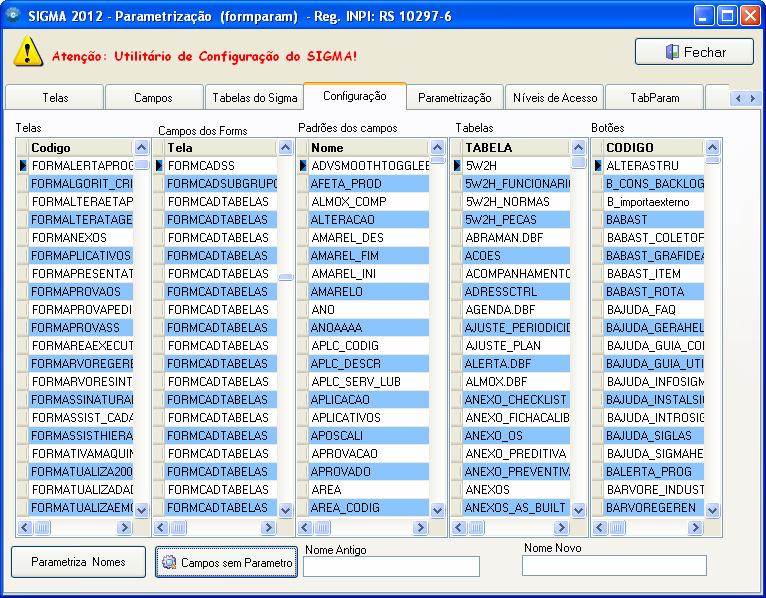Click Nome column header
Viewport: 766px width, 598px height.
pos(369,148)
